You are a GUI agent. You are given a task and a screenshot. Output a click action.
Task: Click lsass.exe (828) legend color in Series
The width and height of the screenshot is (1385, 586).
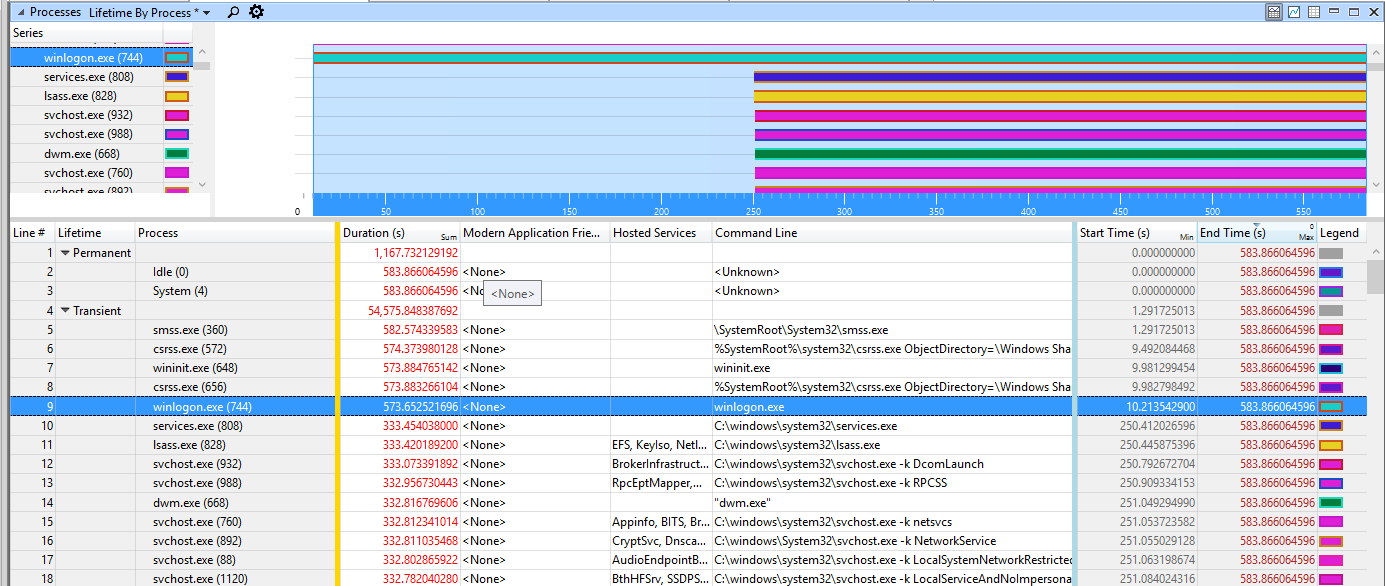[x=177, y=96]
